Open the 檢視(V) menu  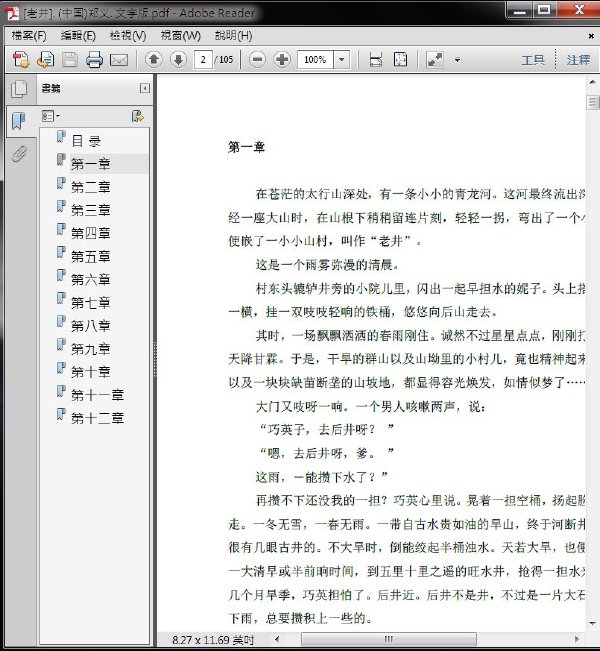pos(128,36)
